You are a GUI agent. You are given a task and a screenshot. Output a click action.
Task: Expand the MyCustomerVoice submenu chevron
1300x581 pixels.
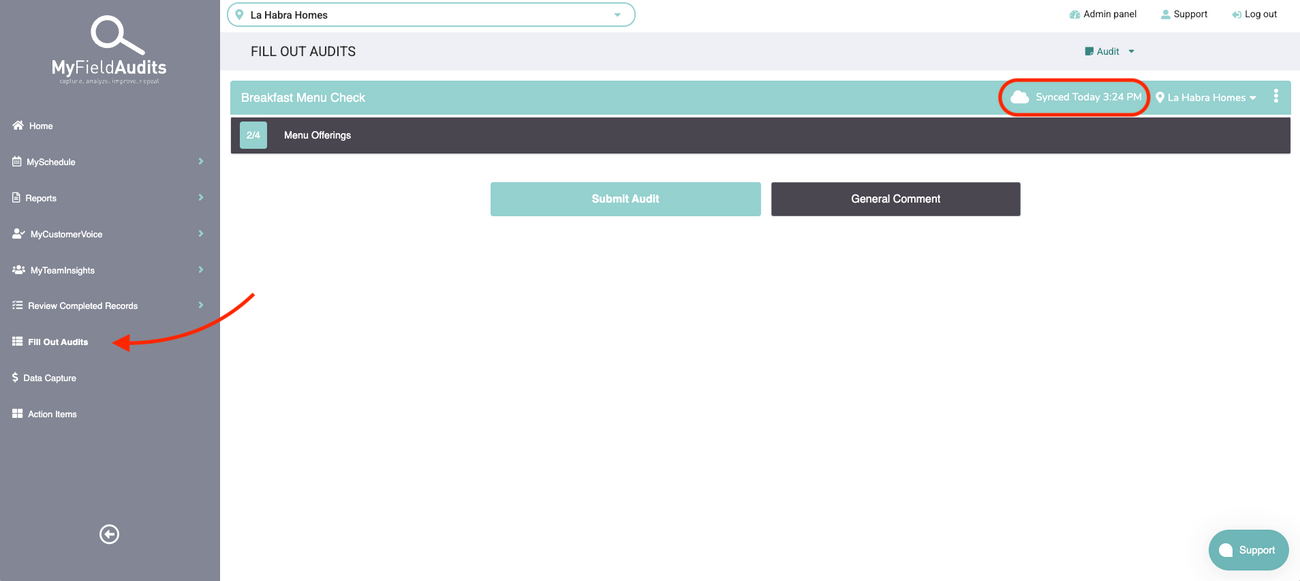[x=201, y=234]
